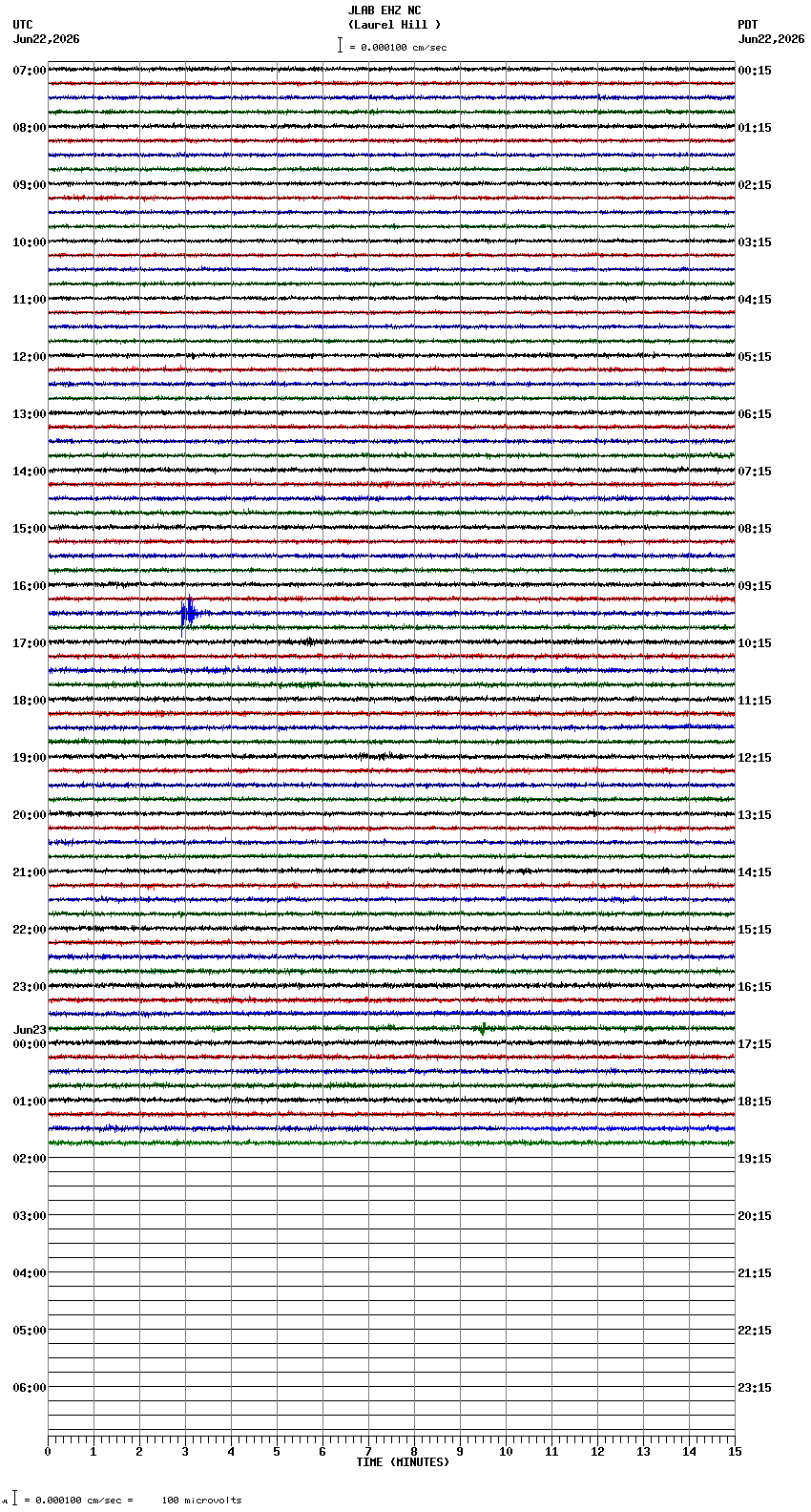811x1512 pixels.
Task: Click the '13:15' PDT time label
Action: [755, 815]
